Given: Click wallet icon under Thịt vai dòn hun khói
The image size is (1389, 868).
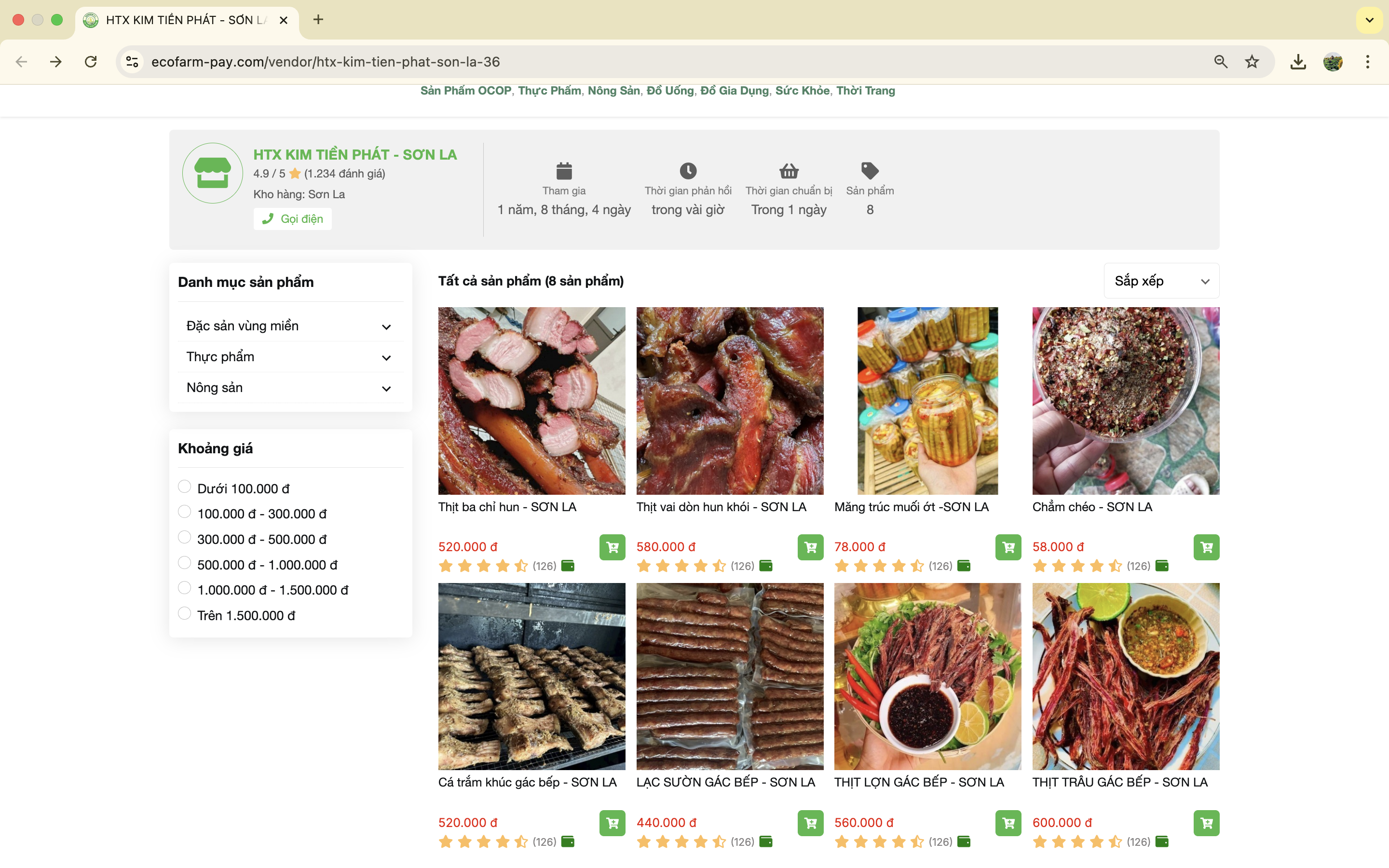Looking at the screenshot, I should point(766,566).
